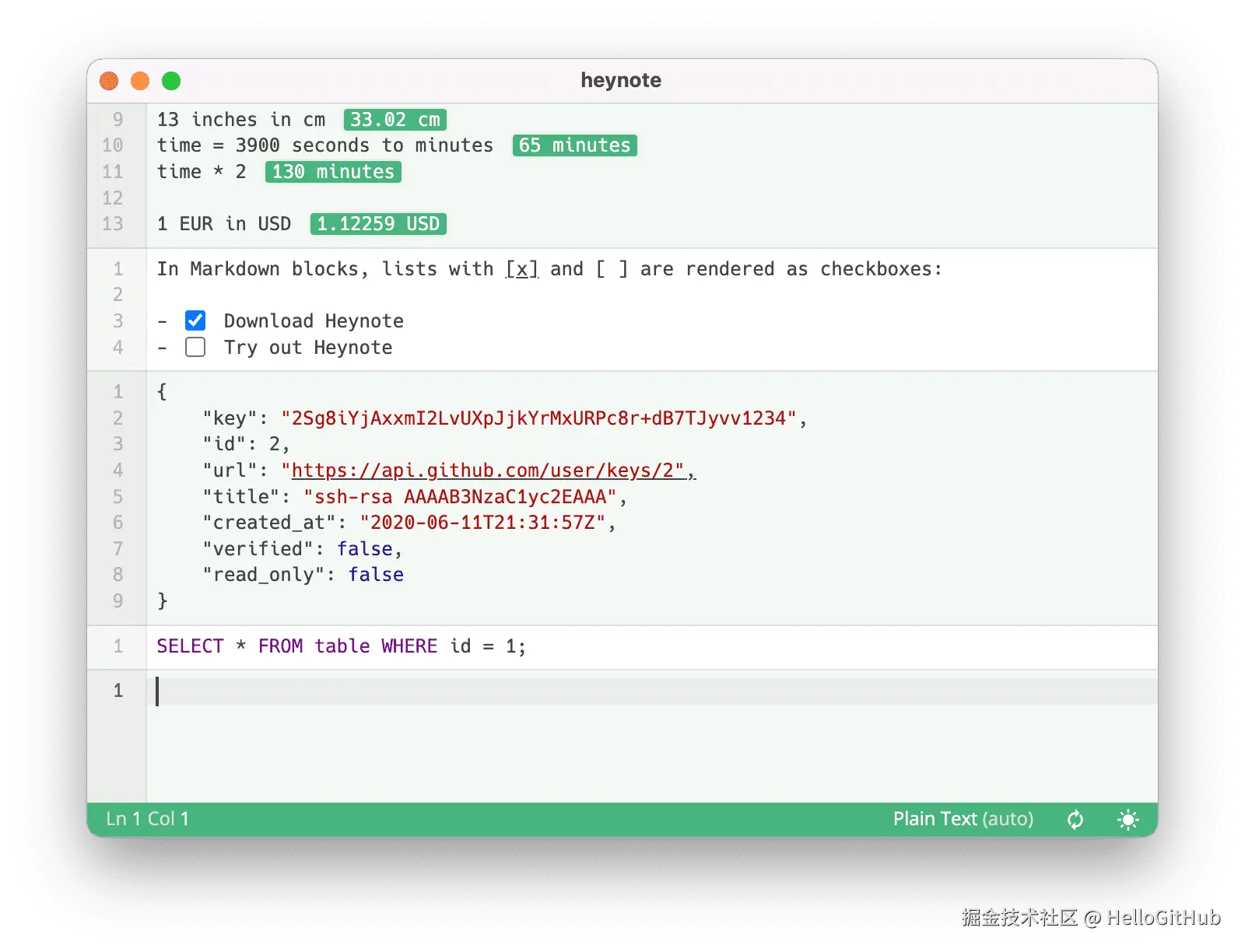Toggle the theme with the sun icon
This screenshot has height=952, width=1245.
(x=1128, y=820)
